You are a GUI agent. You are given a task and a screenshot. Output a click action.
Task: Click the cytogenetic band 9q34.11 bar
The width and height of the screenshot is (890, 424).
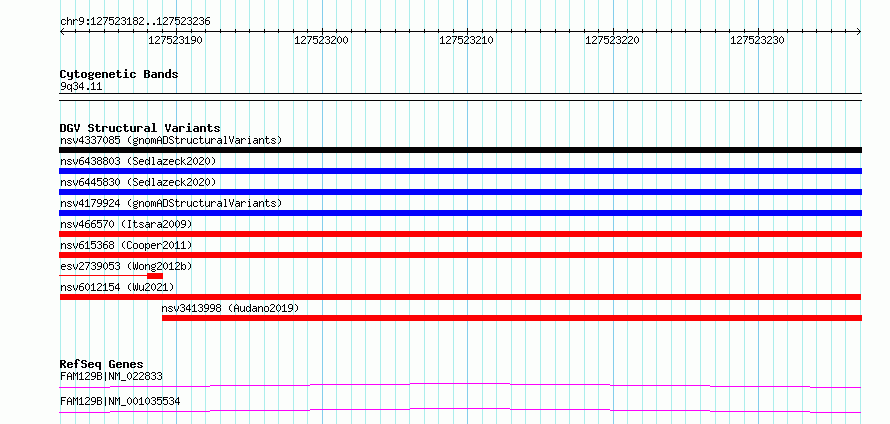click(460, 96)
